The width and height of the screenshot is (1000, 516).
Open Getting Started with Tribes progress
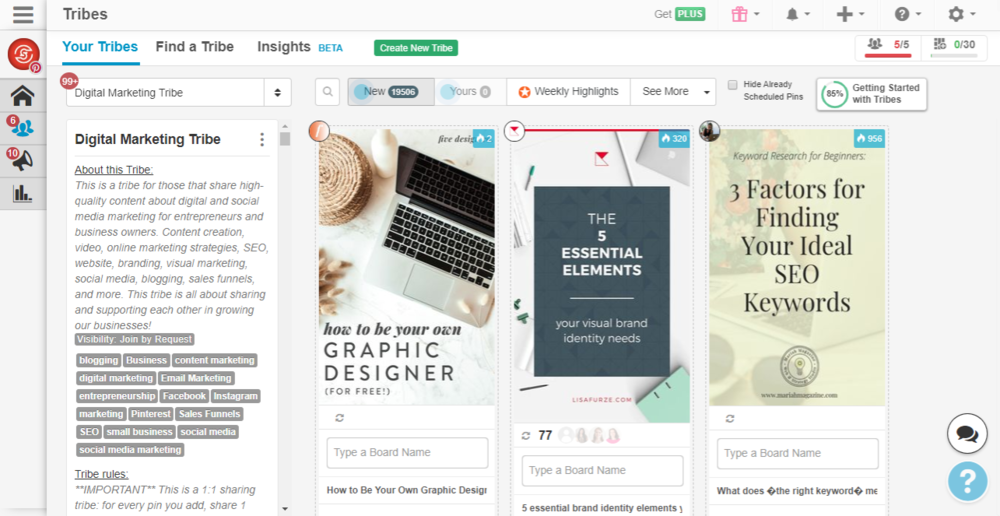[x=871, y=94]
